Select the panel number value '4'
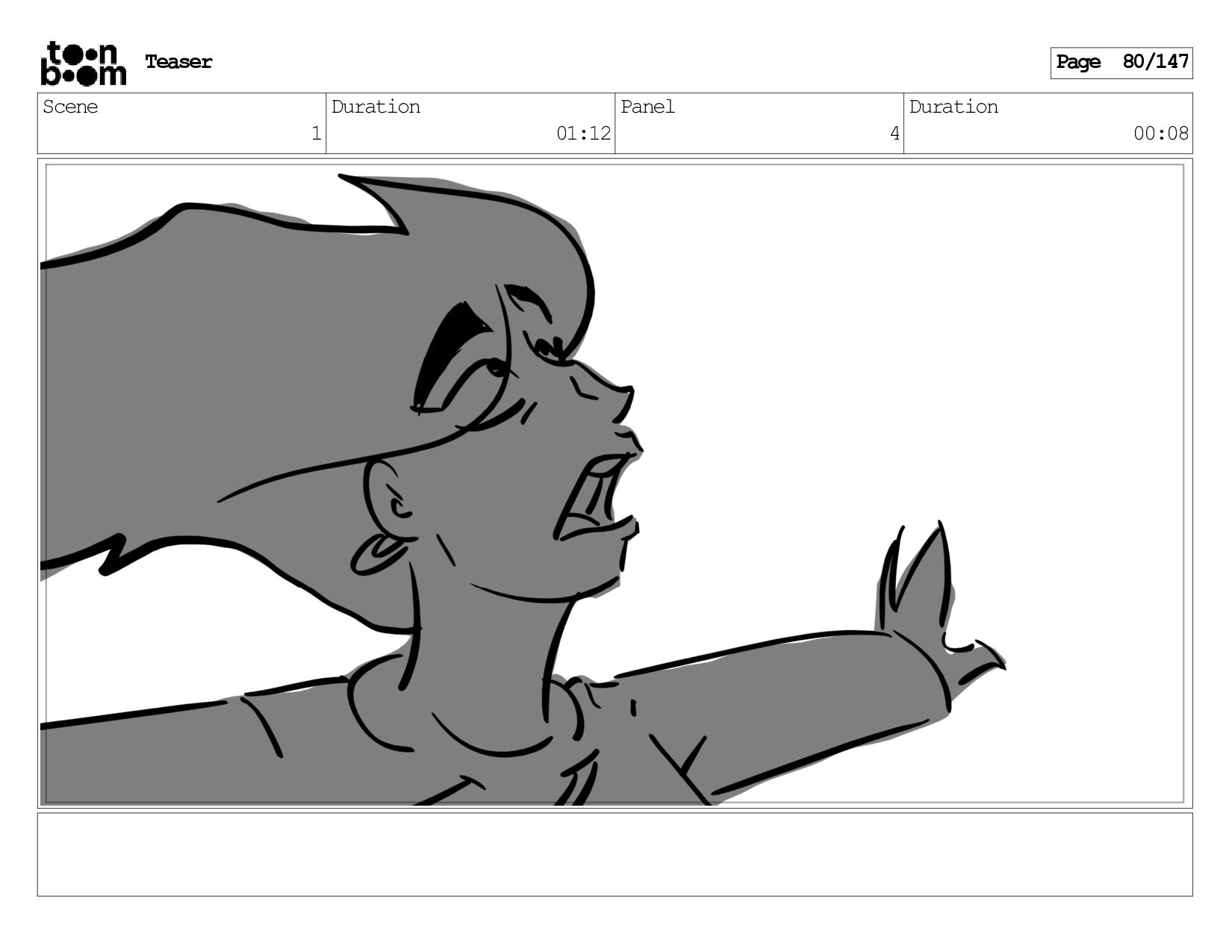Screen dimensions: 1232x952 click(x=895, y=134)
